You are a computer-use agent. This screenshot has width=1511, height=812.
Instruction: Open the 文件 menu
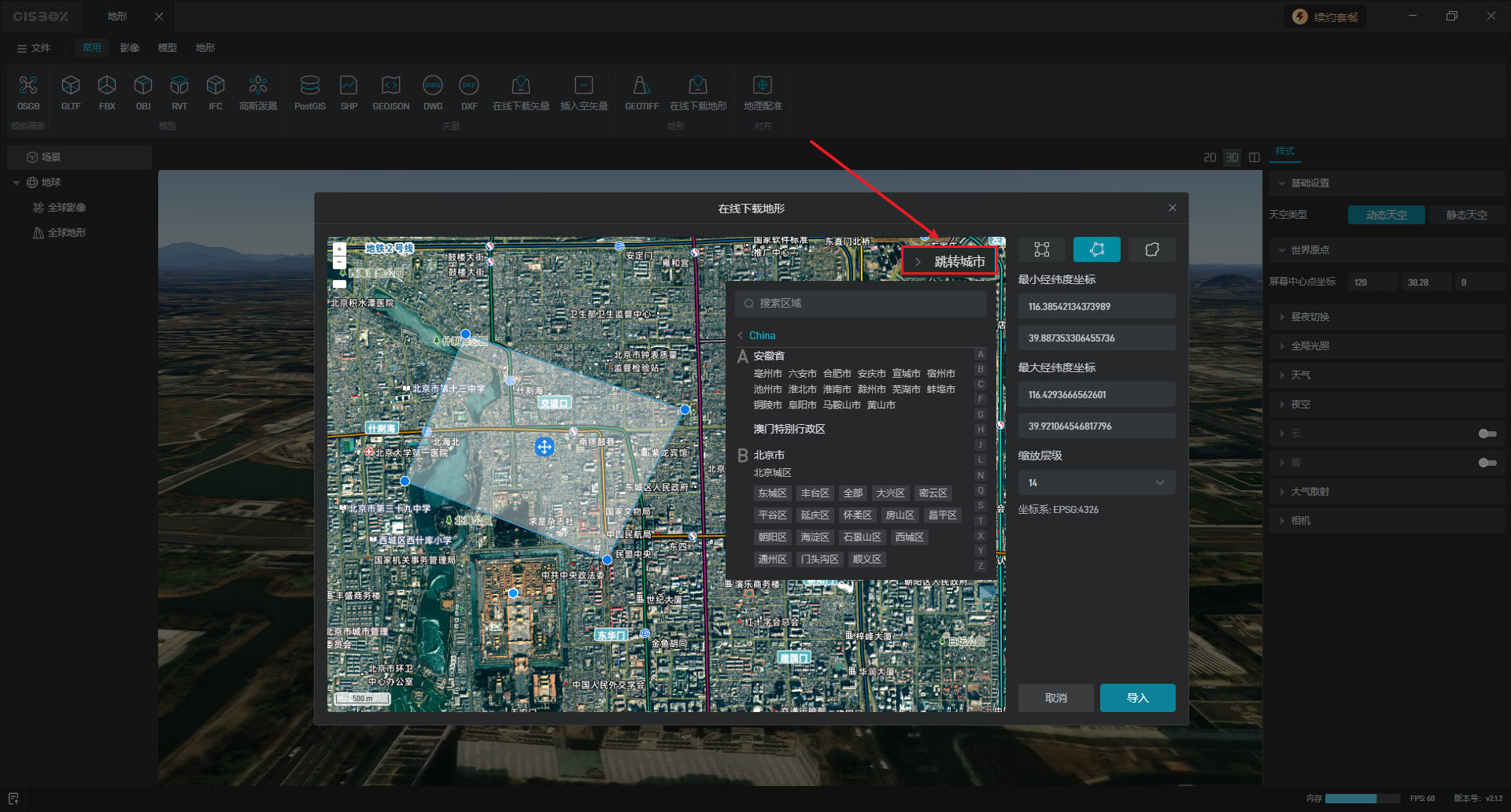(x=34, y=48)
